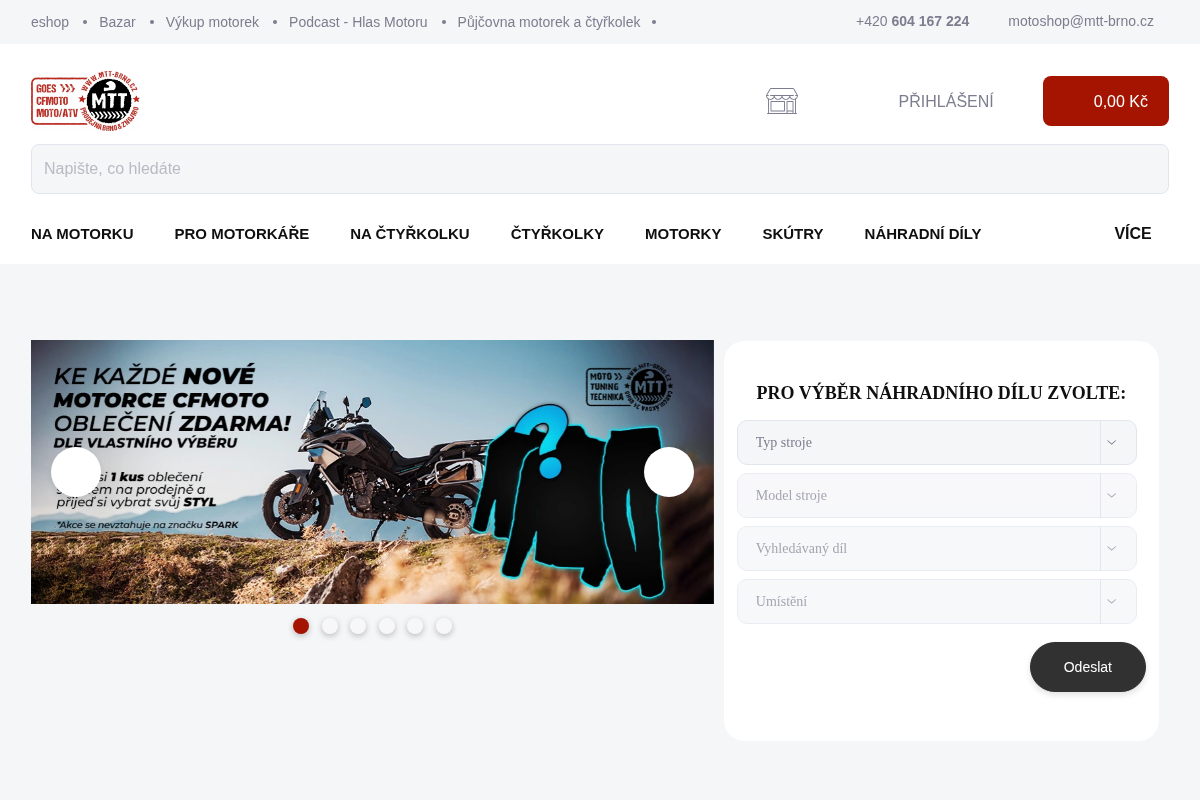Screen dimensions: 1200x800
Task: Click the MTT Brno shop logo
Action: click(85, 100)
